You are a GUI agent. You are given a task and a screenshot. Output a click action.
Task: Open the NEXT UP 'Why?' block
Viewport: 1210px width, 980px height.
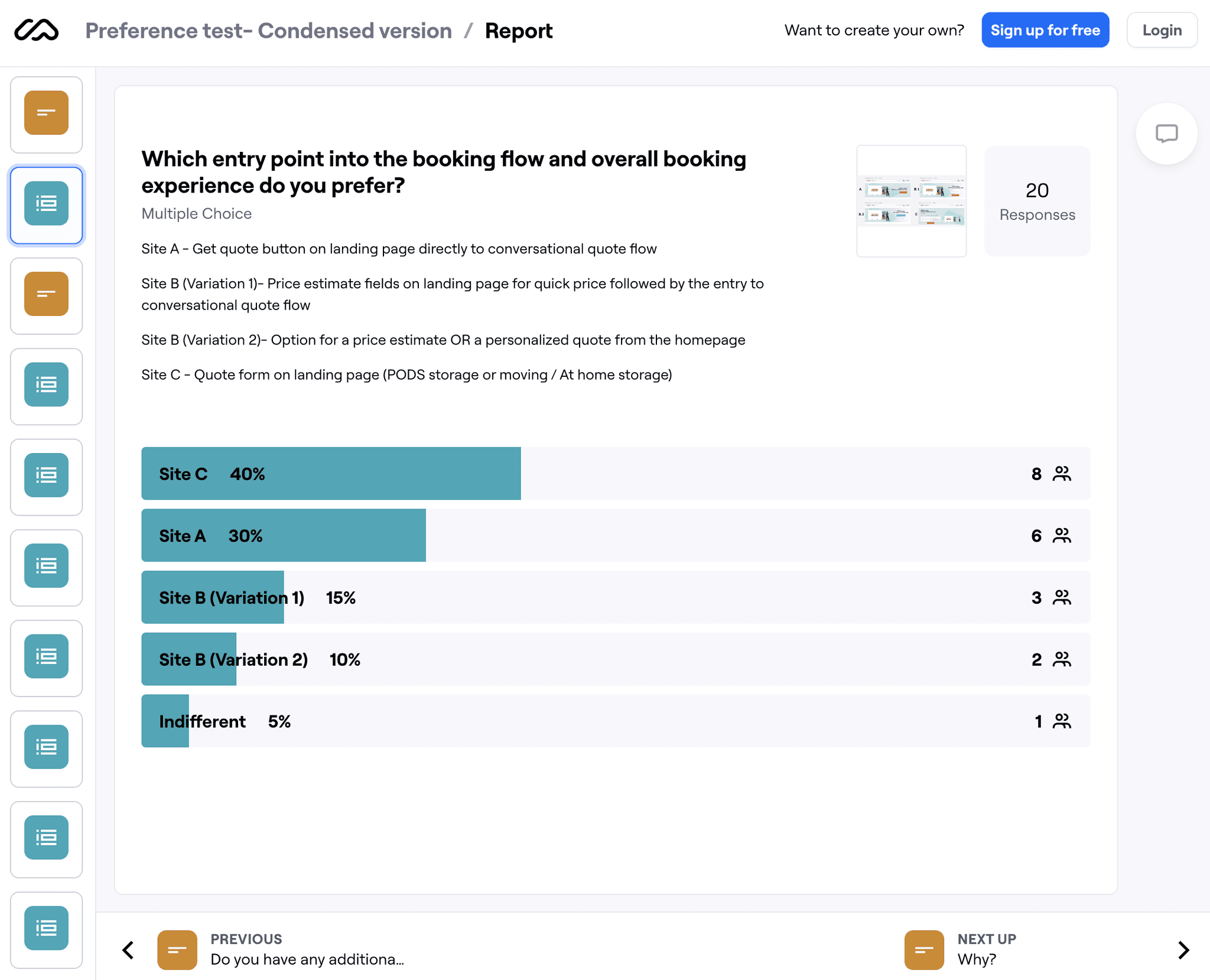click(960, 950)
